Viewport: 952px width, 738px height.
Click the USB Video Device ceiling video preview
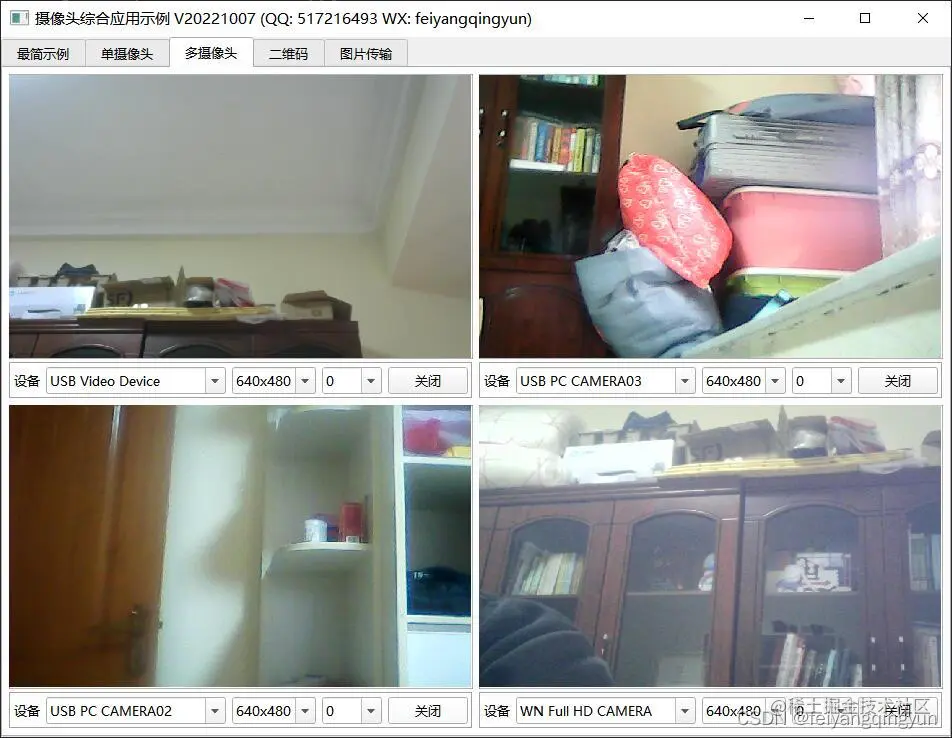tap(240, 216)
